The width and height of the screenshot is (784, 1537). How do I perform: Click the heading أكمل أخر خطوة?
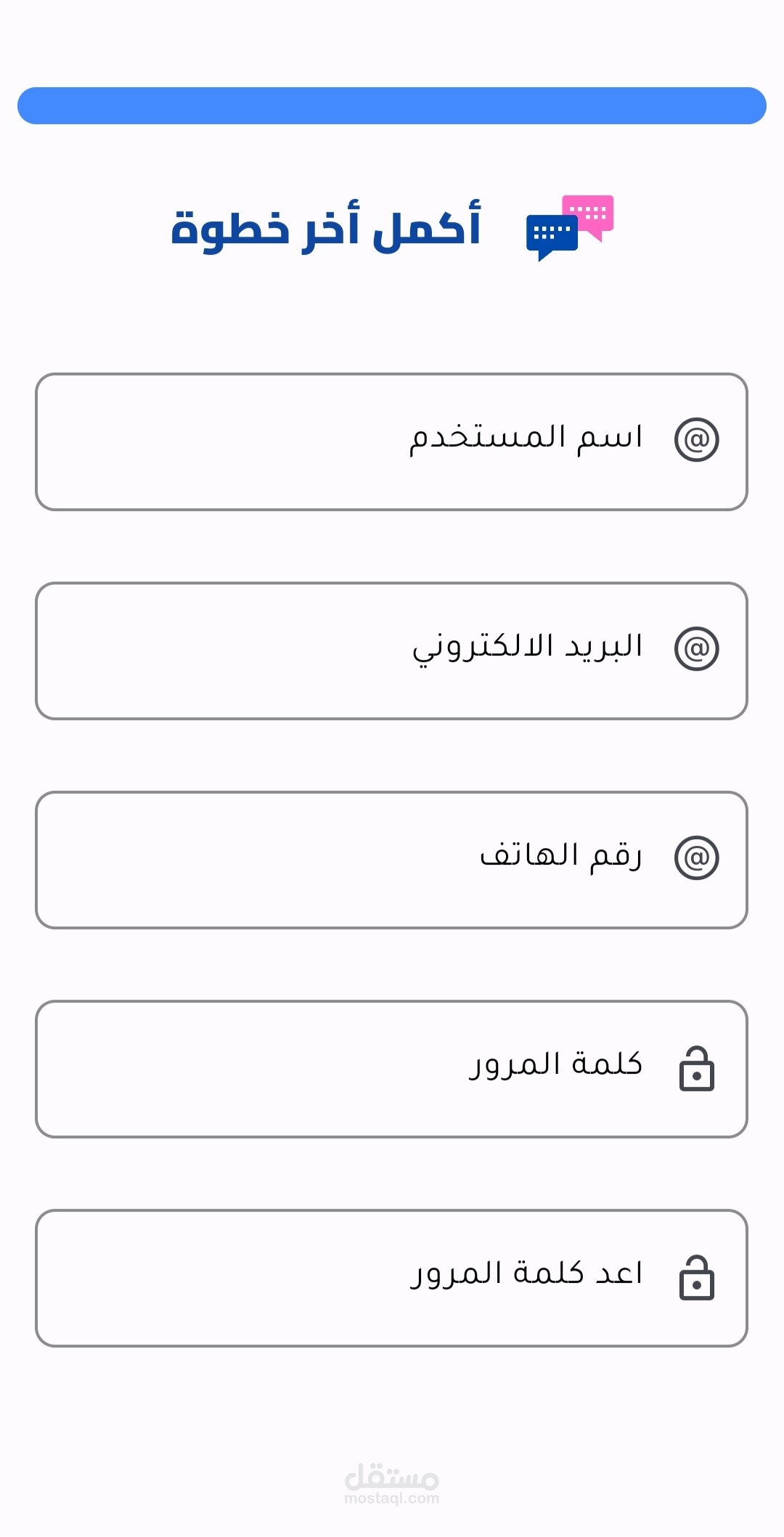[326, 228]
